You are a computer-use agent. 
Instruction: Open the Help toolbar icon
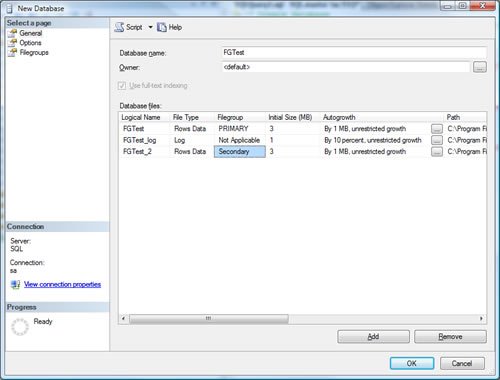(x=162, y=27)
